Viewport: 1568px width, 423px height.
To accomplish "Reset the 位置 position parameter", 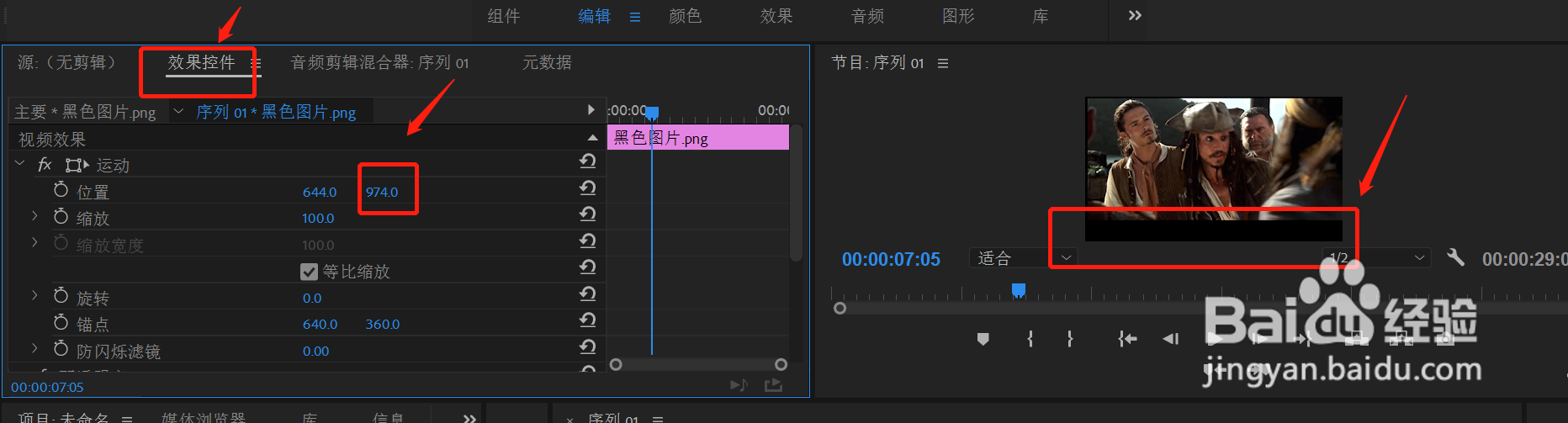I will [588, 188].
